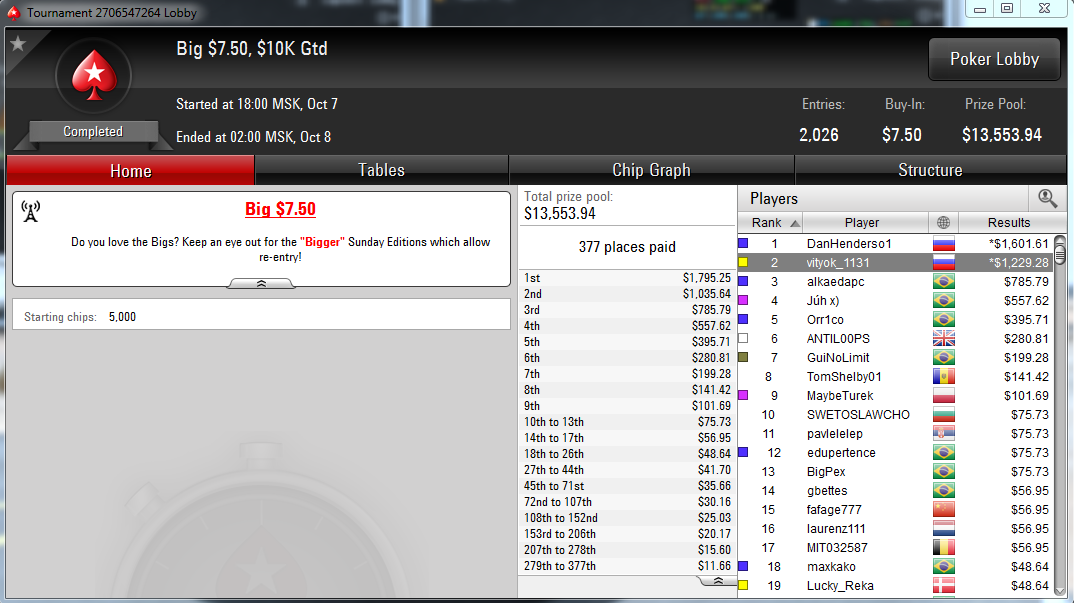The width and height of the screenshot is (1074, 603).
Task: Sort players by Results column header
Action: click(1008, 223)
